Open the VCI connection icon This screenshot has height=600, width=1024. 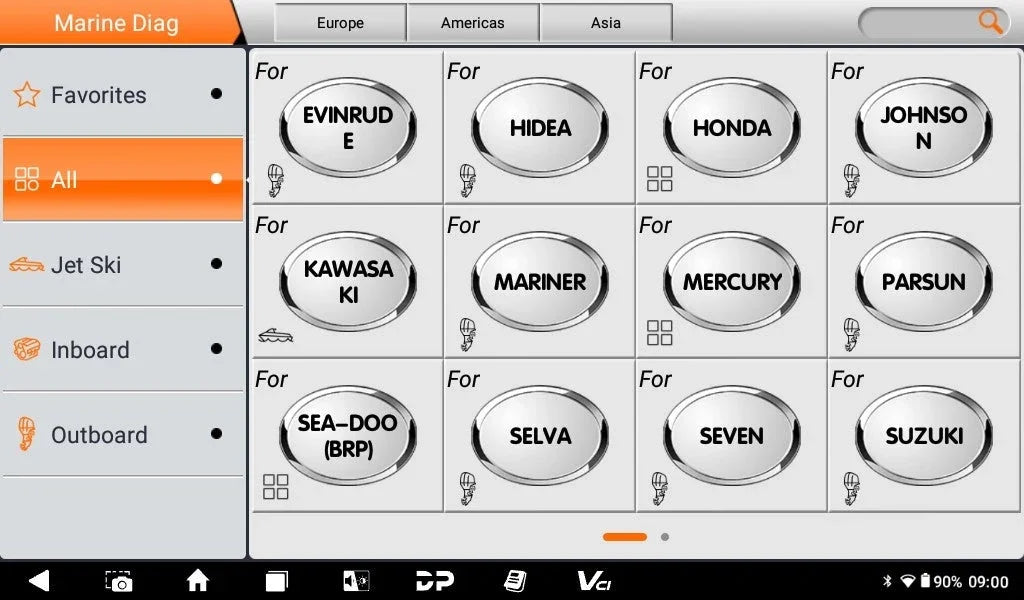[x=594, y=581]
